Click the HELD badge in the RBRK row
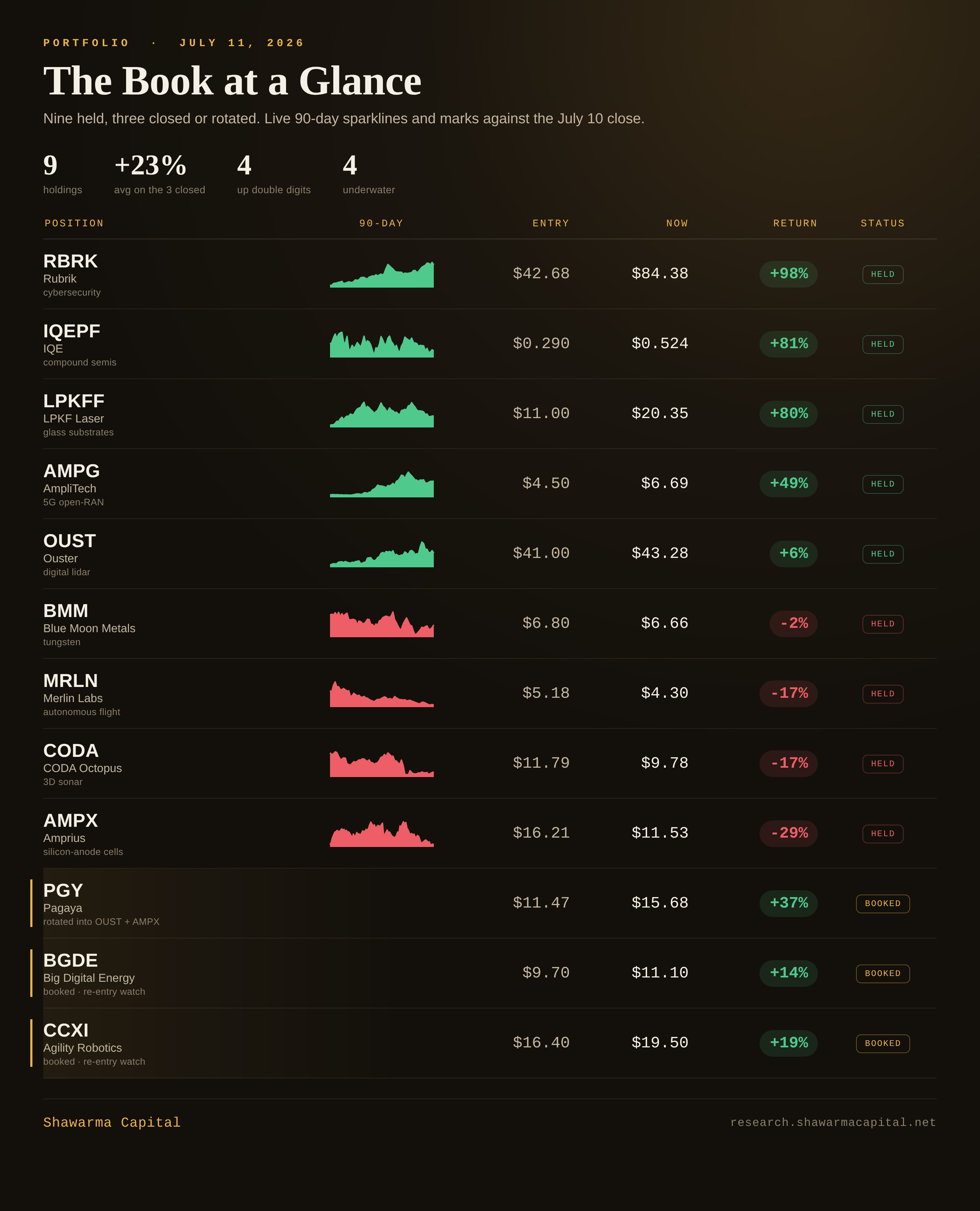This screenshot has width=980, height=1211. tap(883, 274)
